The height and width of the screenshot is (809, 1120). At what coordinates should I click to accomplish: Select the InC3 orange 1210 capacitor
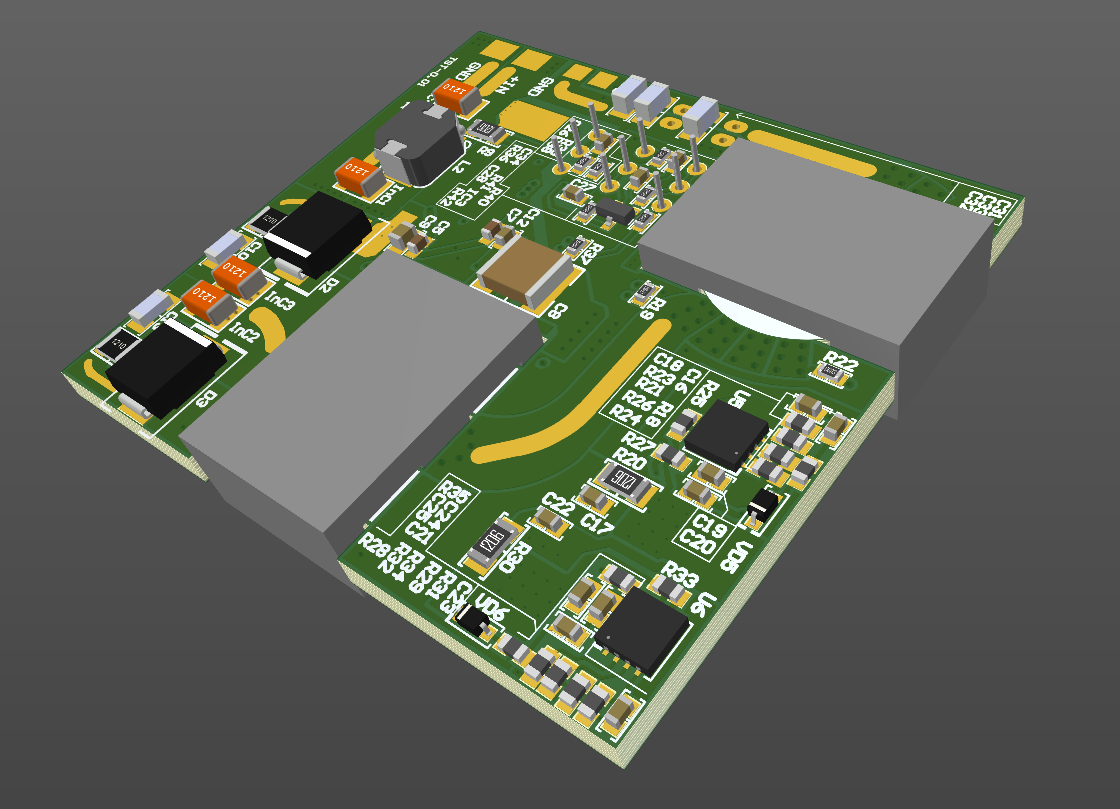click(241, 276)
